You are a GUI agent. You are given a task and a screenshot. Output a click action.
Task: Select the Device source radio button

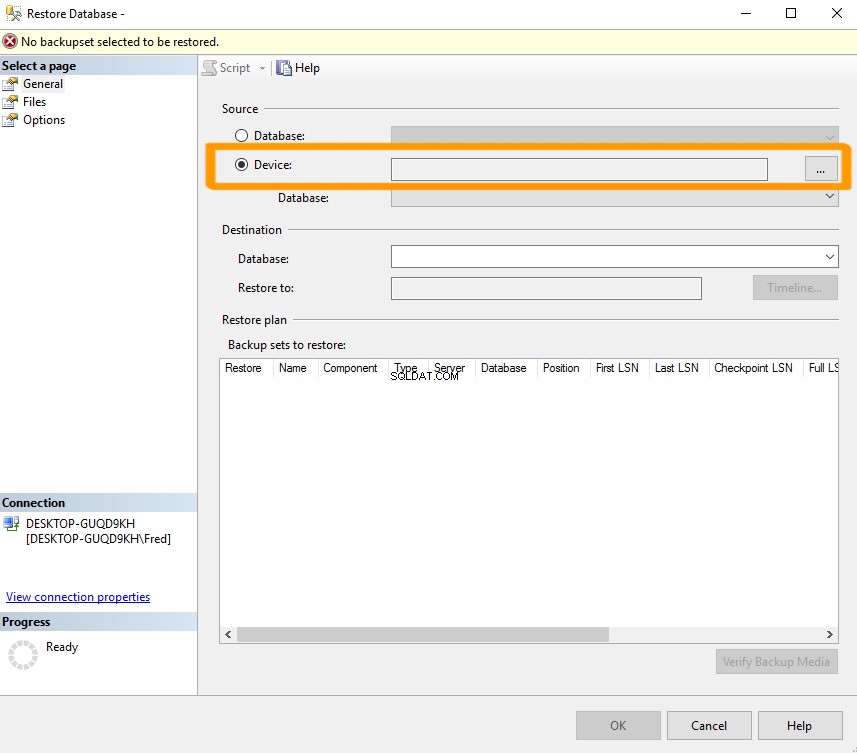tap(241, 164)
